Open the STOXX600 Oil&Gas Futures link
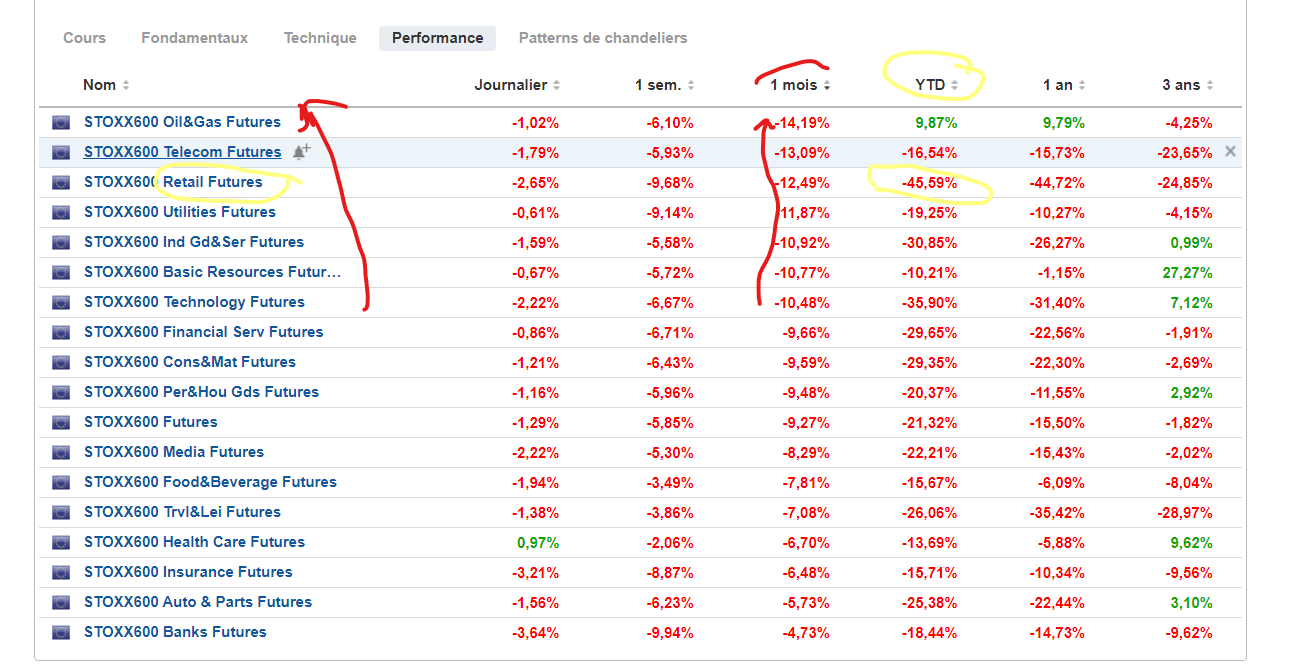 pos(182,122)
